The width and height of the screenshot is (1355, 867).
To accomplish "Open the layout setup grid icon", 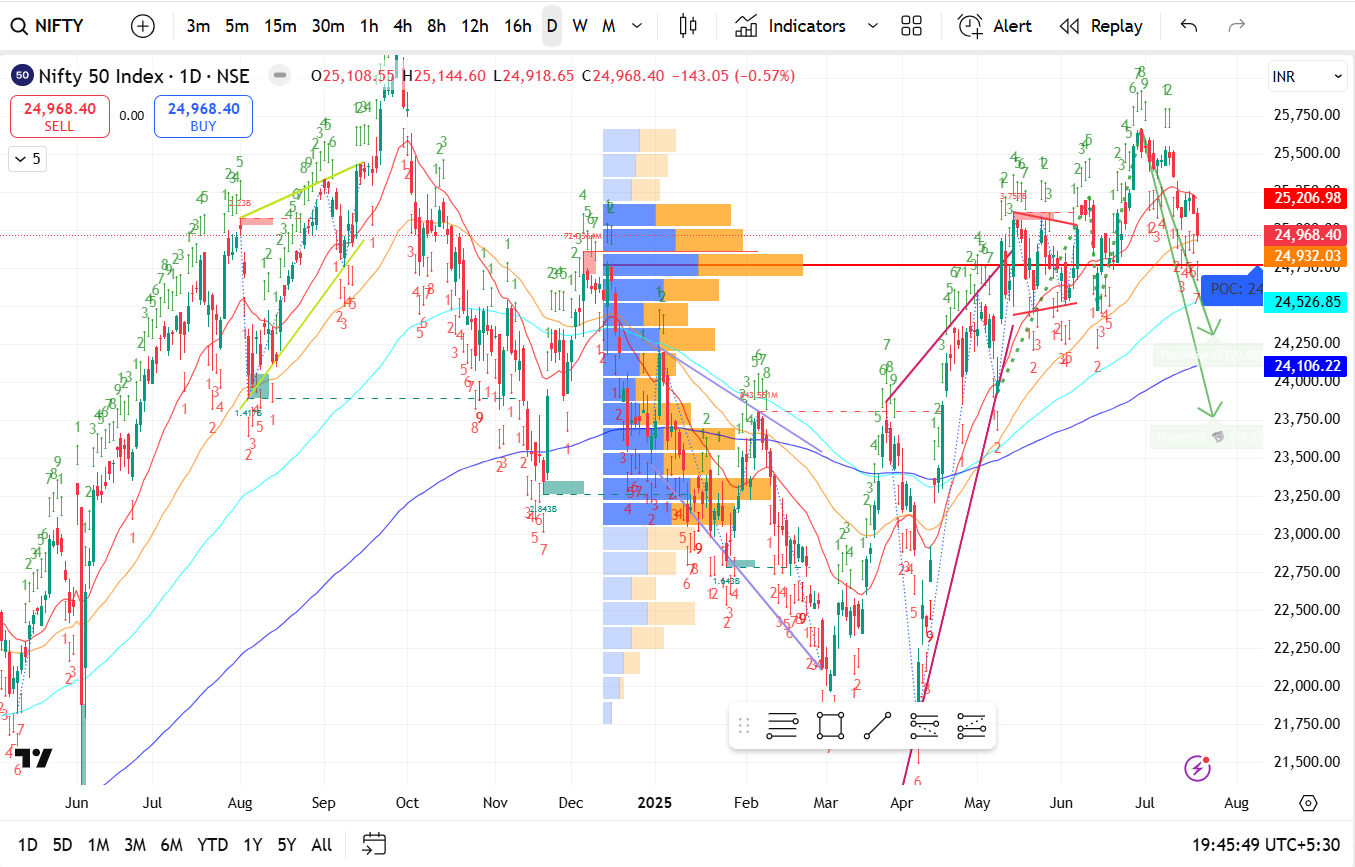I will click(911, 26).
